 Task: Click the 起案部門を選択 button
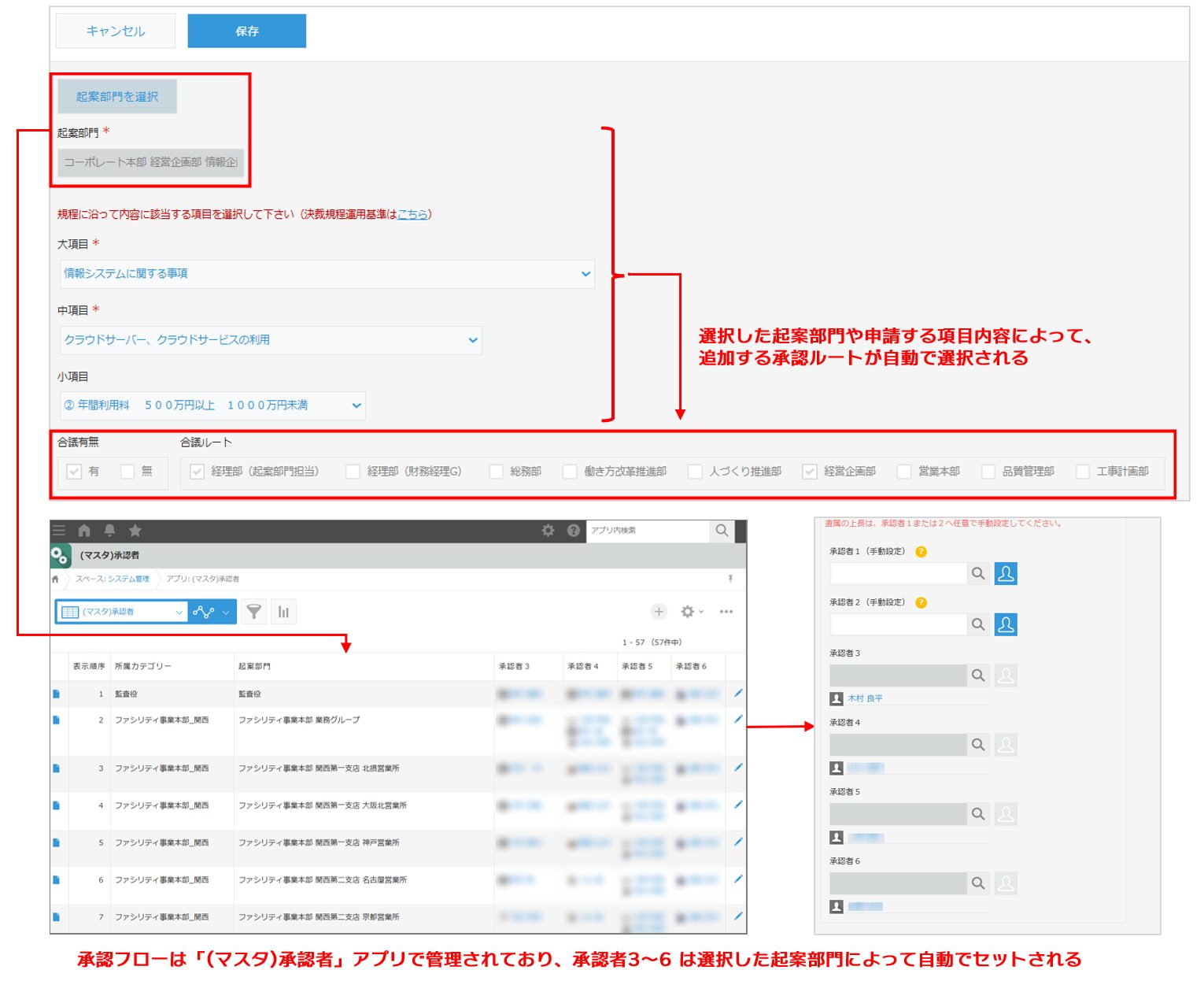tap(116, 97)
